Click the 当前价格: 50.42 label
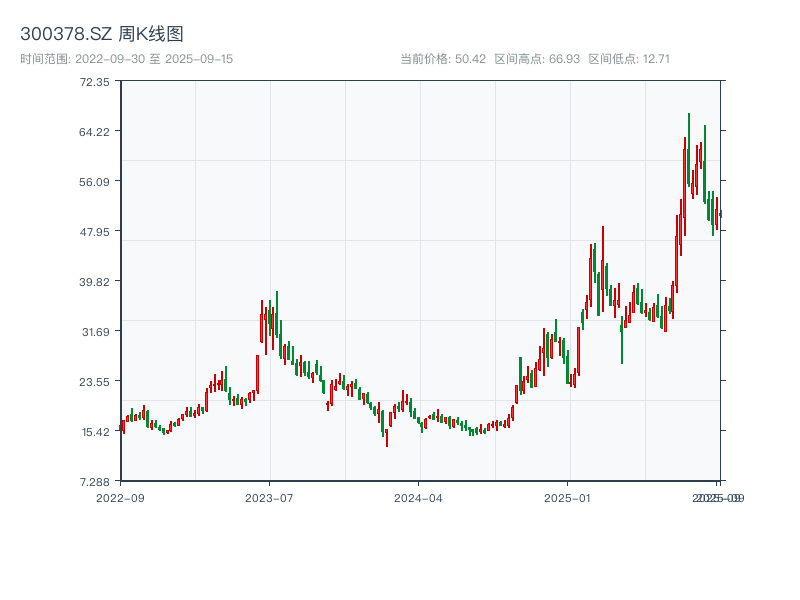Viewport: 800px width, 600px height. pos(443,59)
